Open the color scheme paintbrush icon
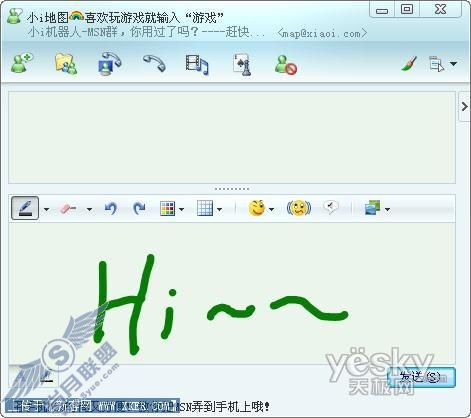 (x=409, y=63)
